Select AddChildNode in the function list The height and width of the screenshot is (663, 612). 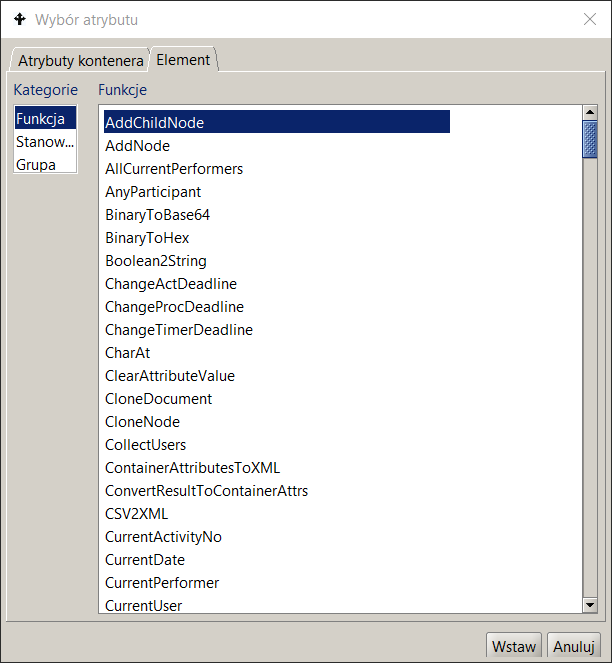point(155,123)
